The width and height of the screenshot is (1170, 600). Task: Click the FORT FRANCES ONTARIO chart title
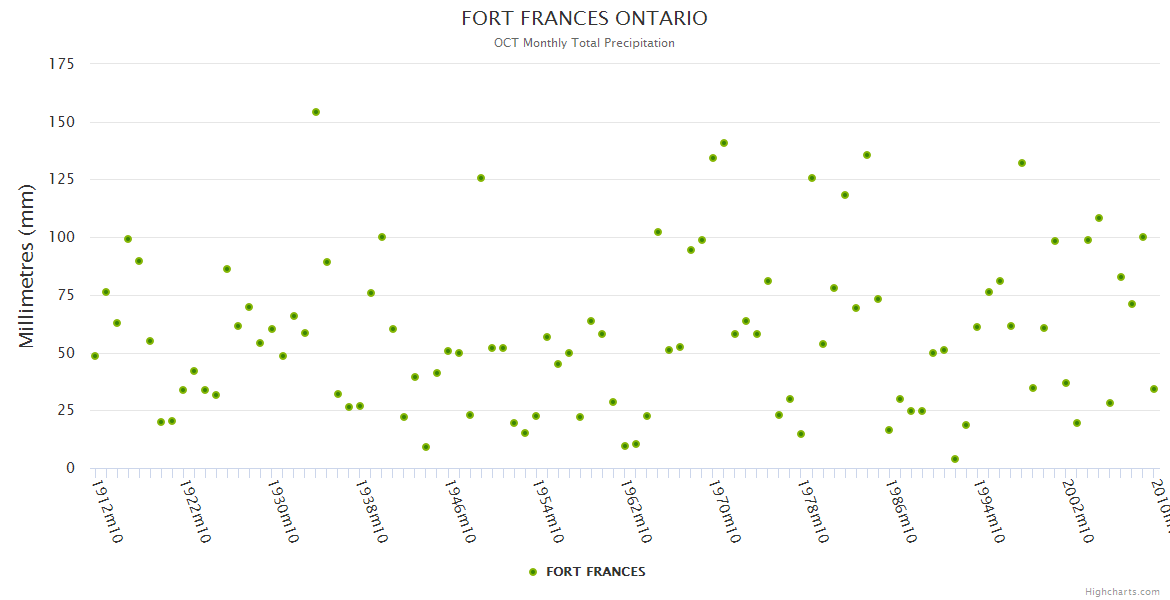pyautogui.click(x=584, y=19)
